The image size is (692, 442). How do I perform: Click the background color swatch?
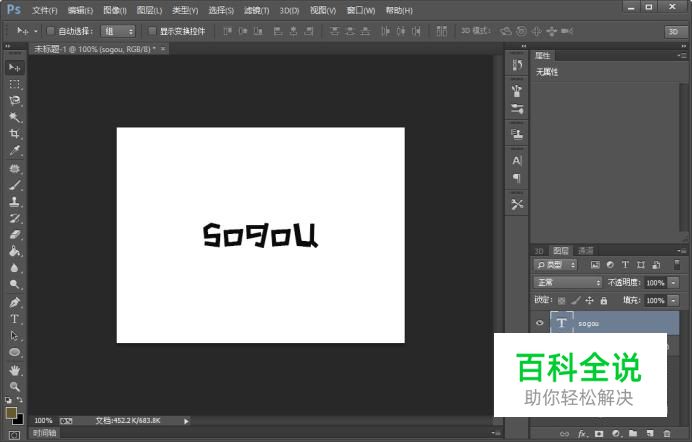tap(19, 420)
